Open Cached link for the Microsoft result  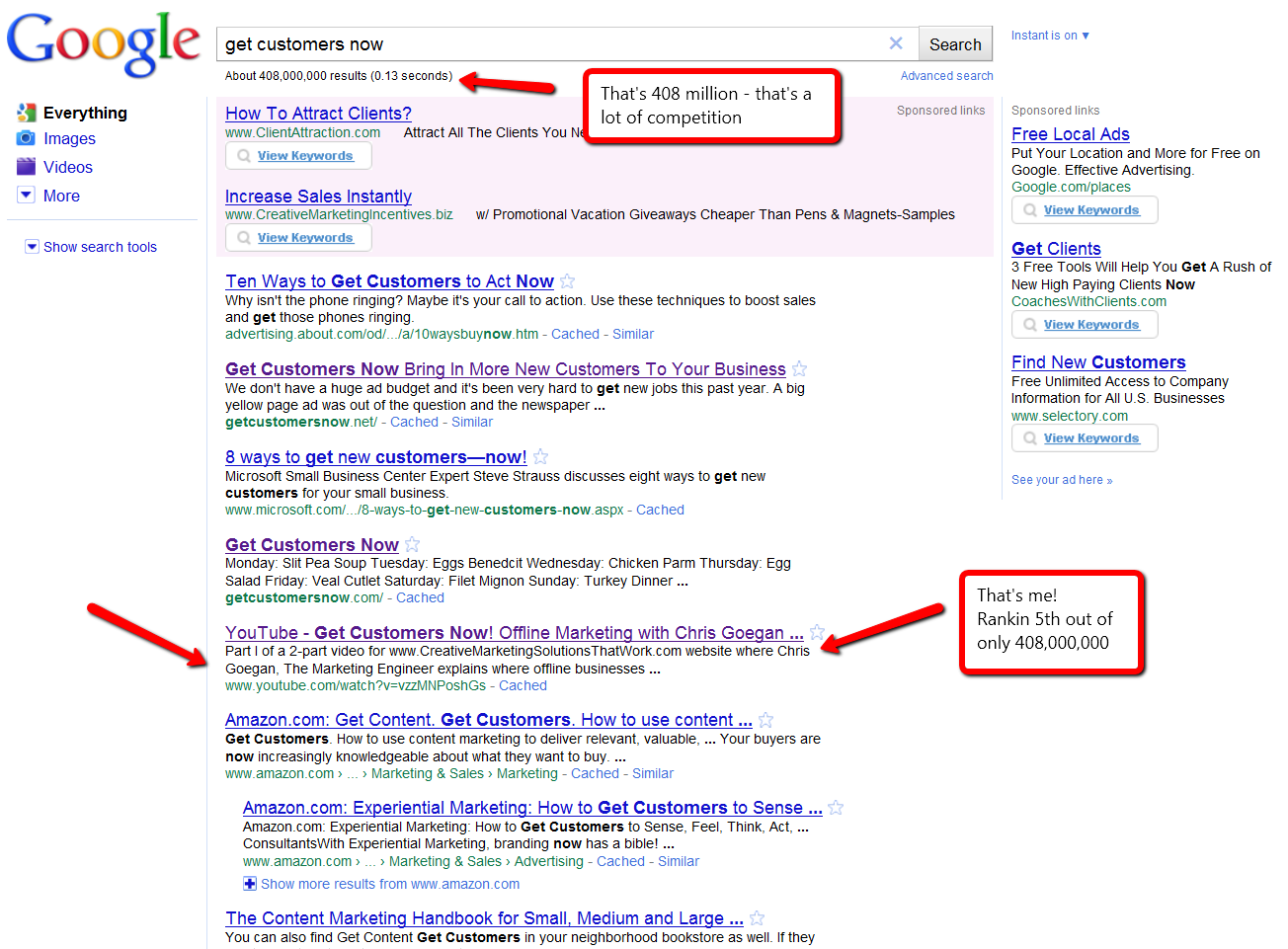point(660,511)
